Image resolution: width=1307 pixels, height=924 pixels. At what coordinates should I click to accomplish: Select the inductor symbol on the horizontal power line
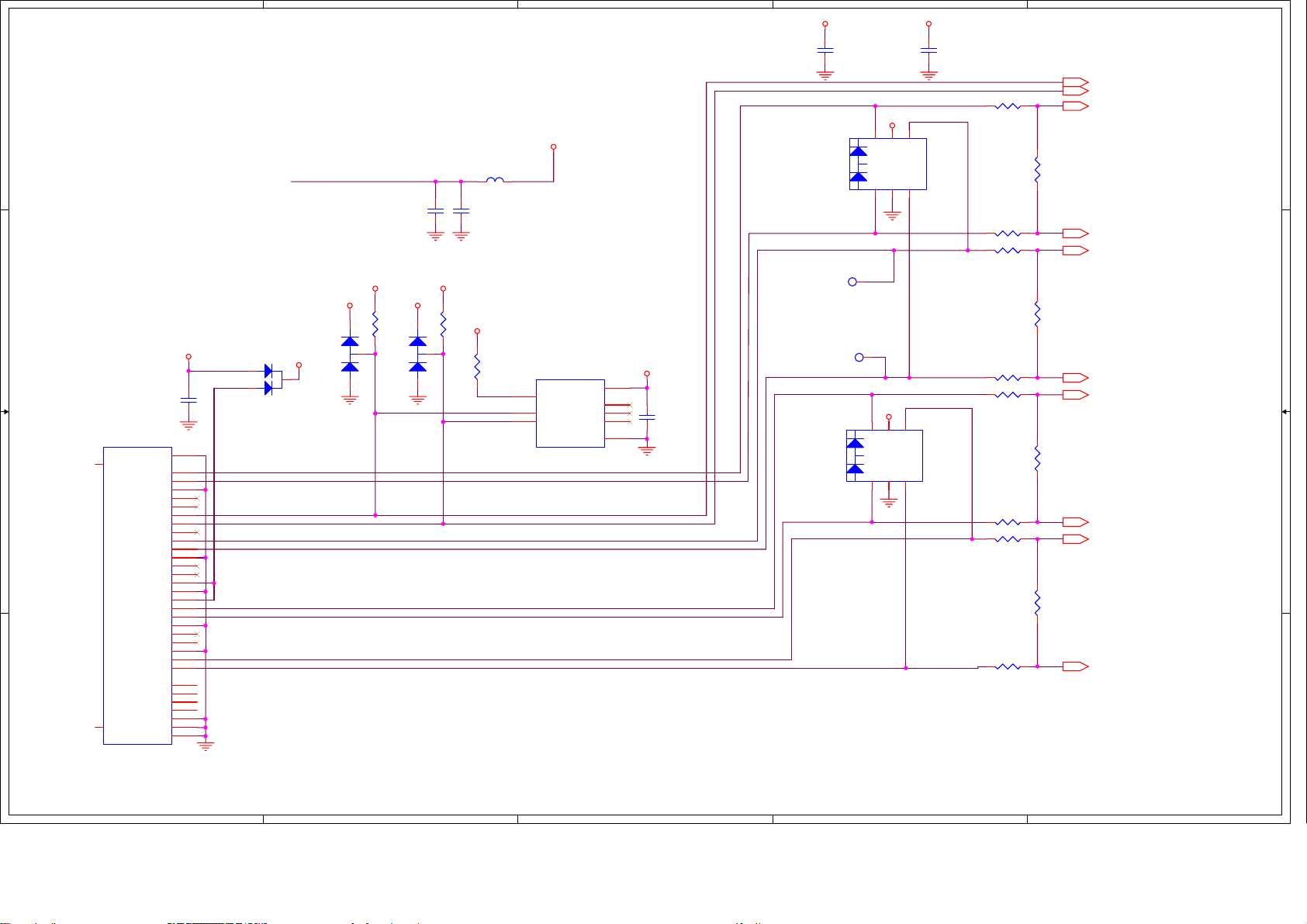point(495,180)
